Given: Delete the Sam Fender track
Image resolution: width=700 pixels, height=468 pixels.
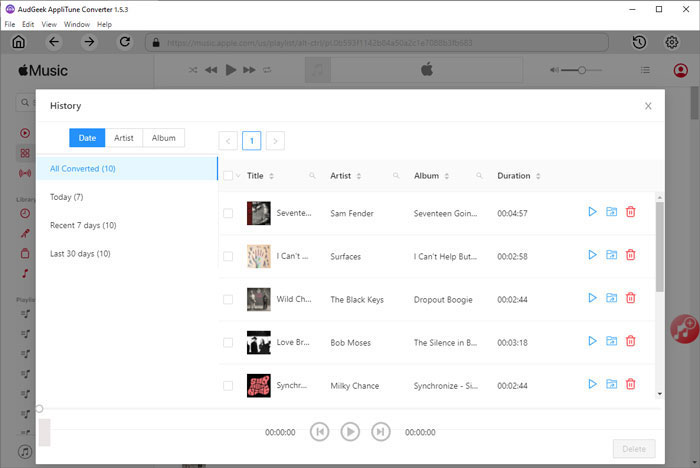Looking at the screenshot, I should click(630, 212).
